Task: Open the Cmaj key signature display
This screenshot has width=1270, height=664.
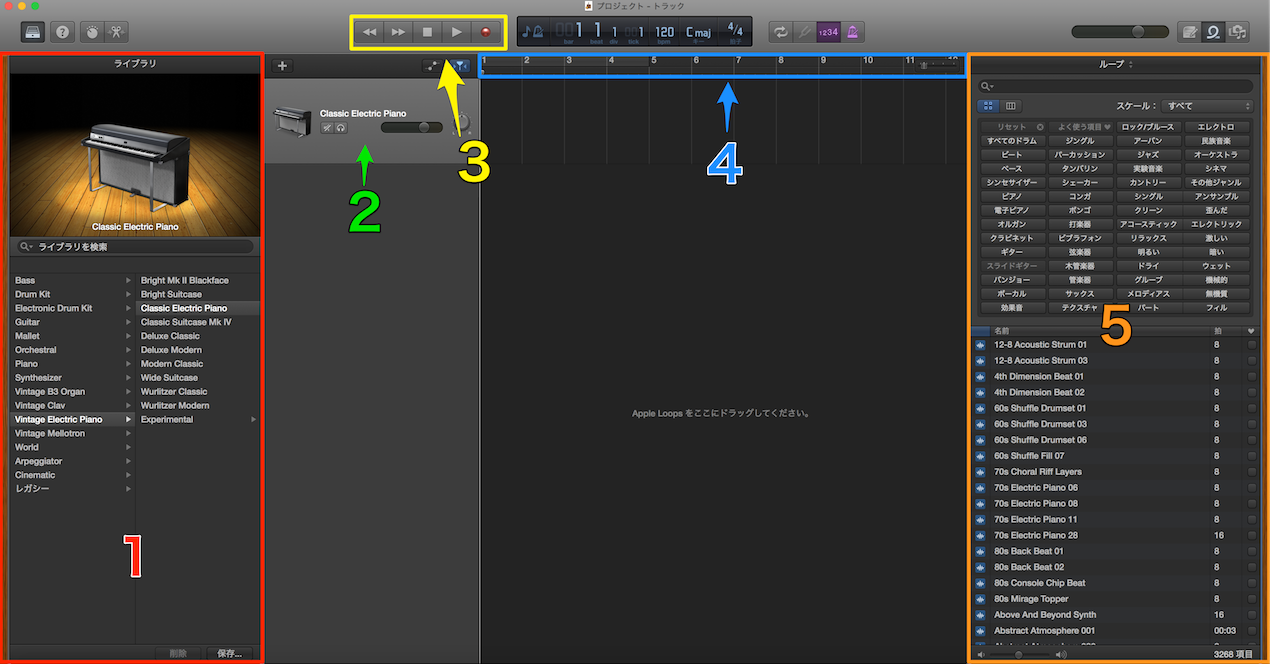Action: (x=698, y=32)
